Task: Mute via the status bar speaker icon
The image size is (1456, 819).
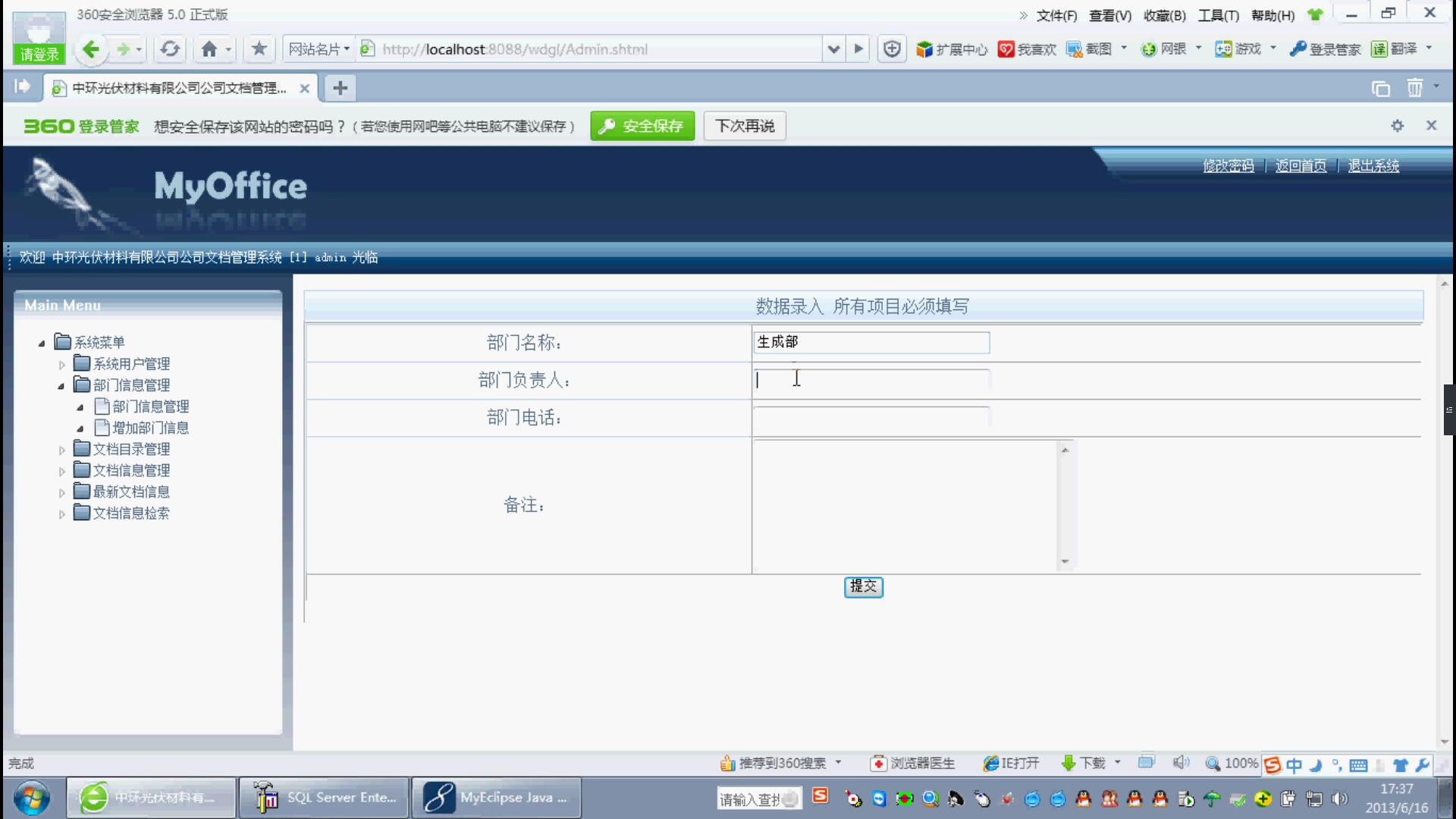Action: click(x=1181, y=762)
